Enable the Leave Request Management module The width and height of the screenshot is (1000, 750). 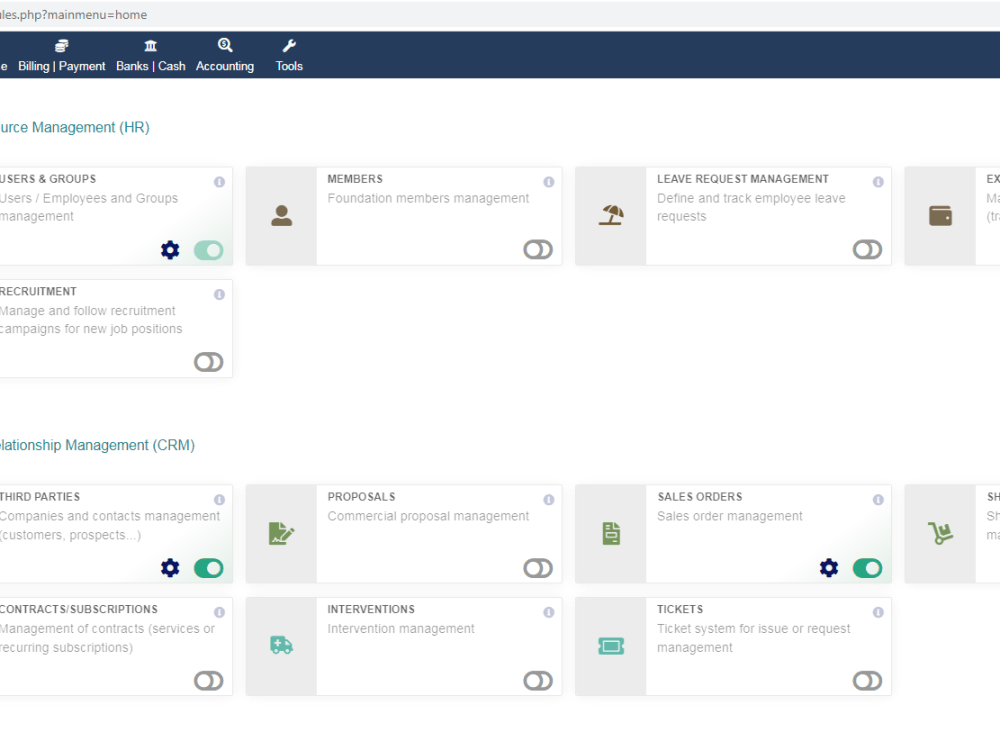[x=867, y=250]
